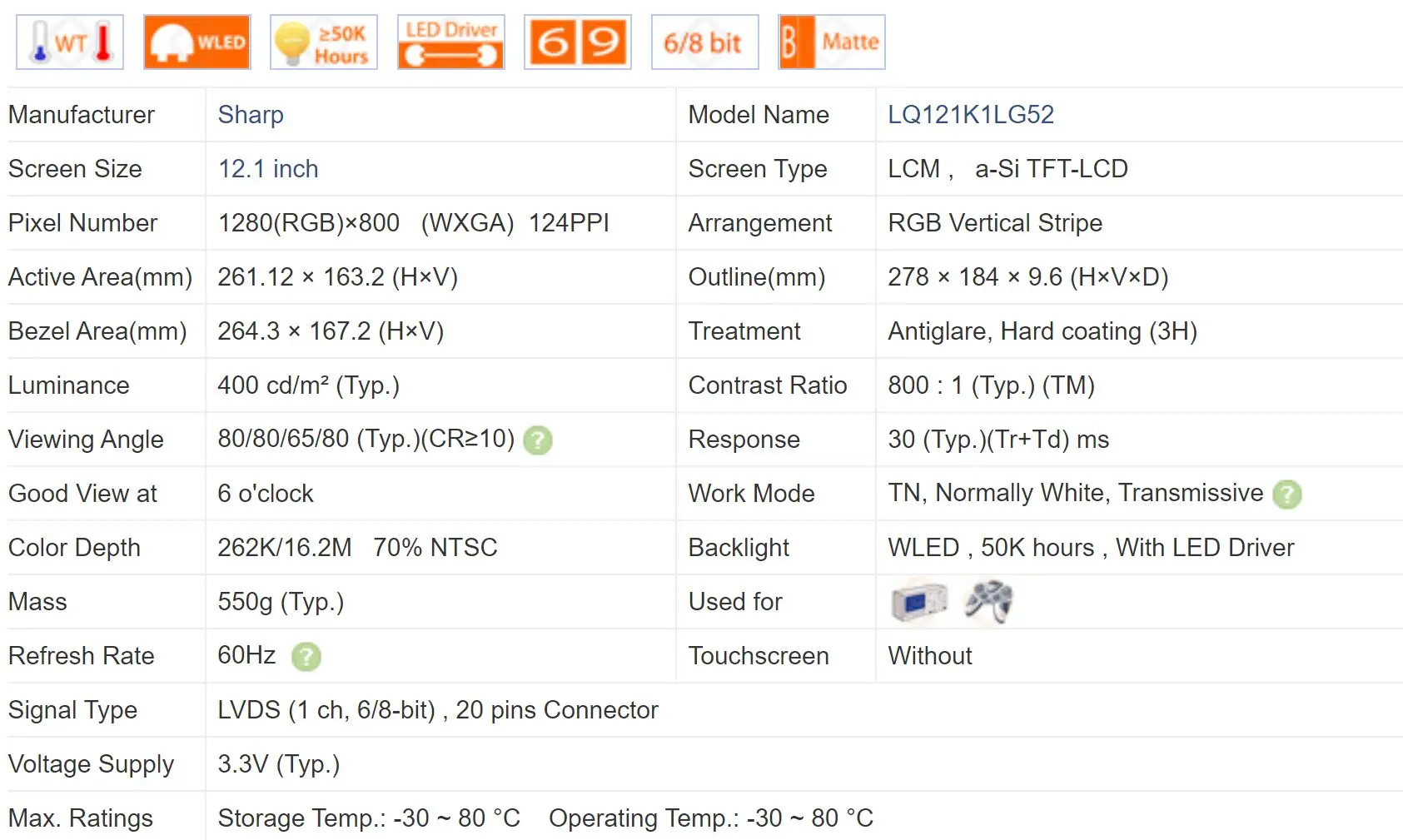1403x840 pixels.
Task: Select the 264.3 × 167.2 bezel area value
Action: pos(331,331)
